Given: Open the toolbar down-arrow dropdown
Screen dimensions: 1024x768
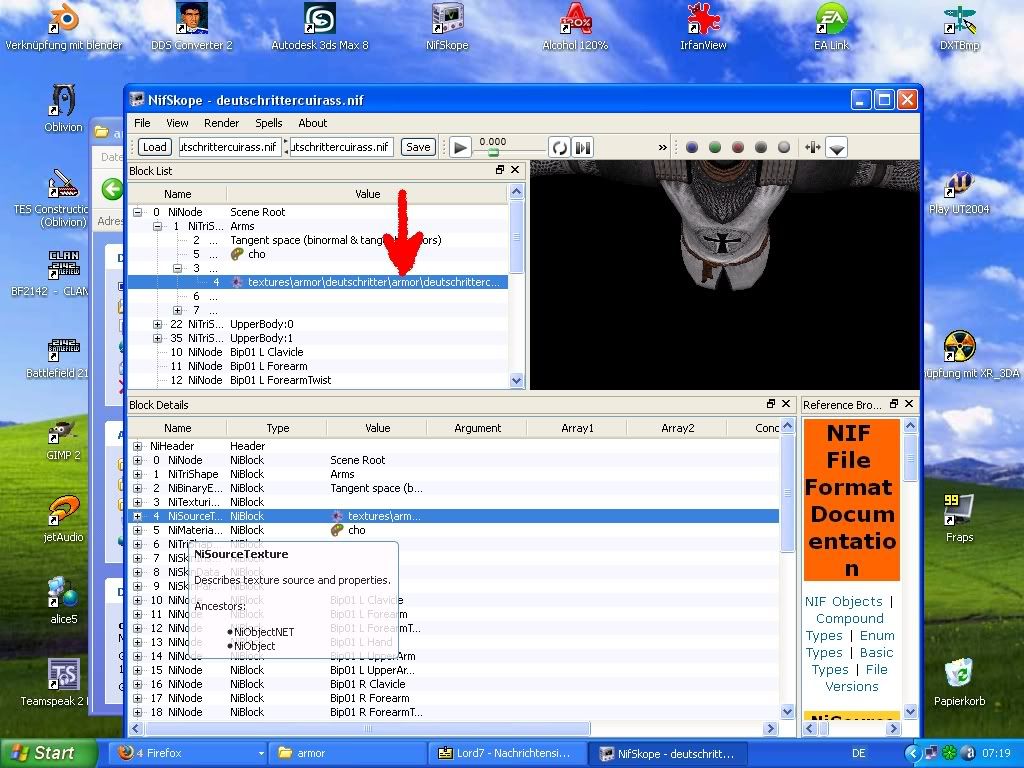Looking at the screenshot, I should 837,148.
